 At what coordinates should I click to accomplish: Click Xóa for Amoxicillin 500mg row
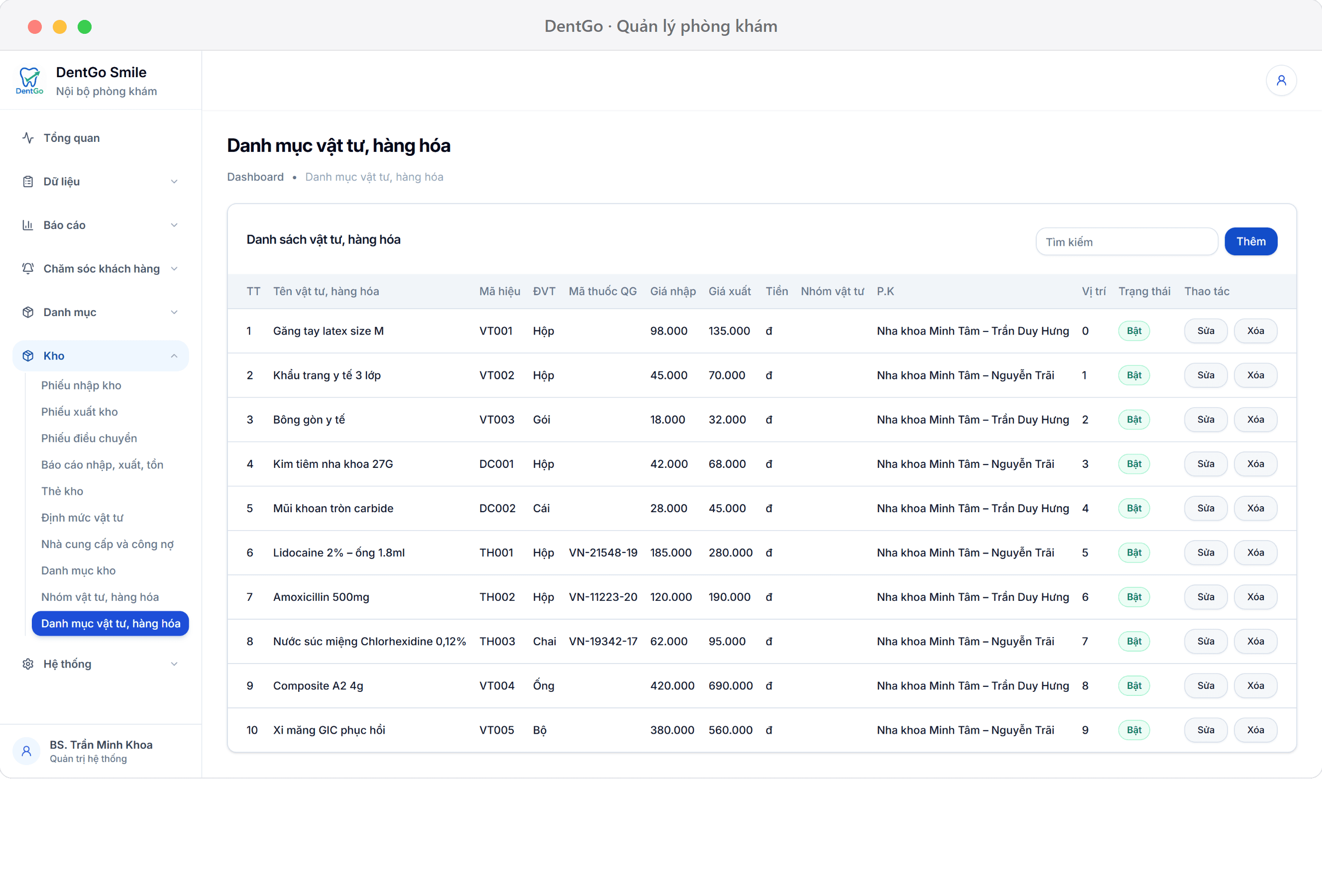pyautogui.click(x=1255, y=597)
